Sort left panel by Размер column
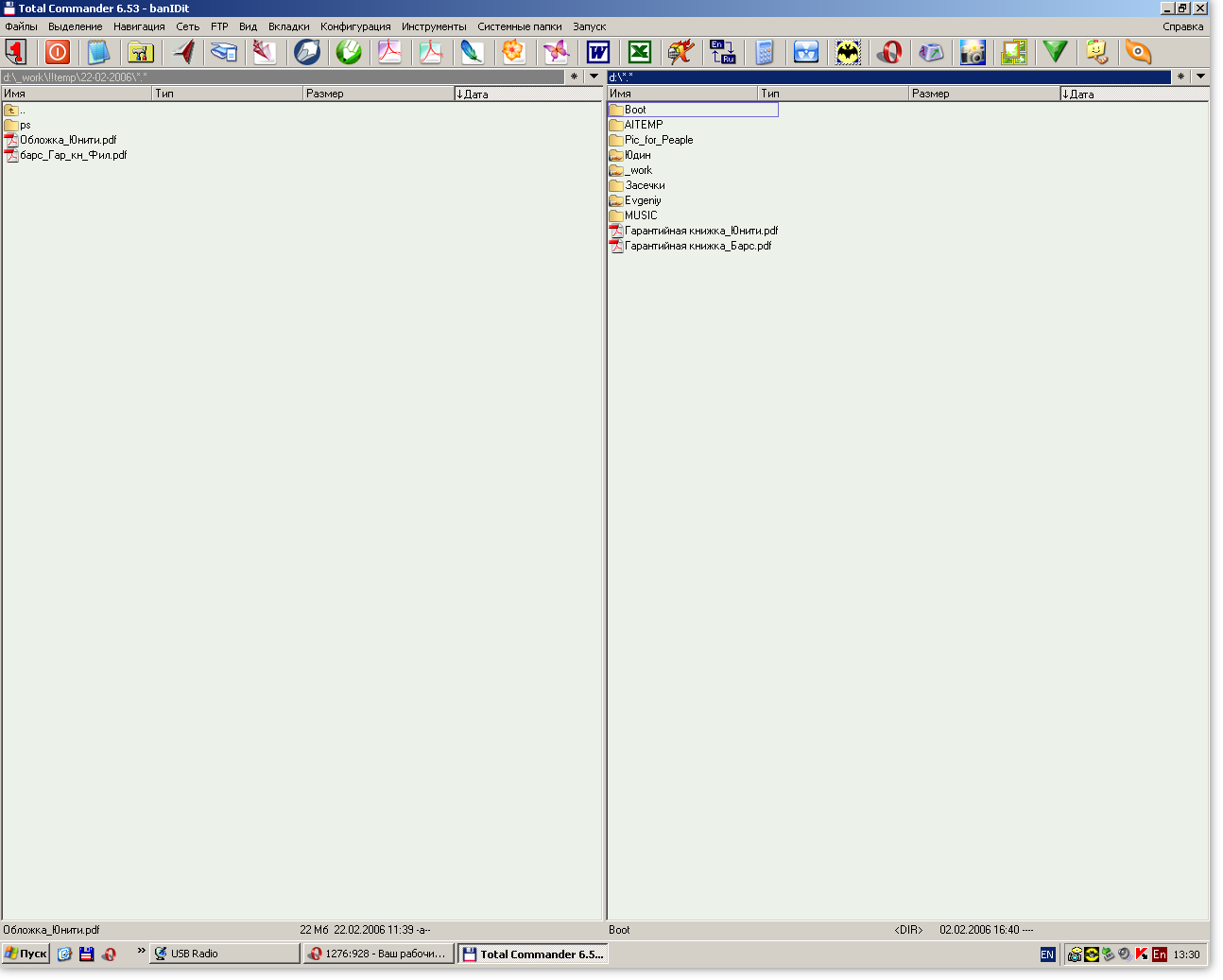The image size is (1223, 980). coord(378,94)
